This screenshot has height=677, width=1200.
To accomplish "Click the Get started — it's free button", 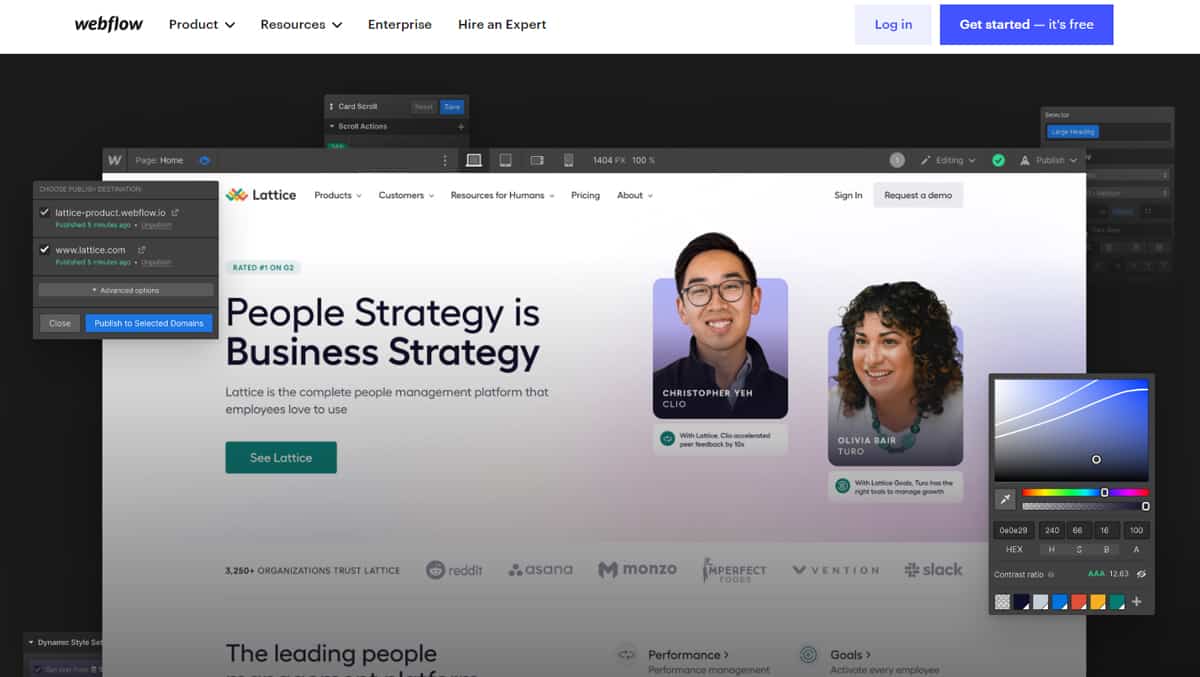I will click(1026, 25).
